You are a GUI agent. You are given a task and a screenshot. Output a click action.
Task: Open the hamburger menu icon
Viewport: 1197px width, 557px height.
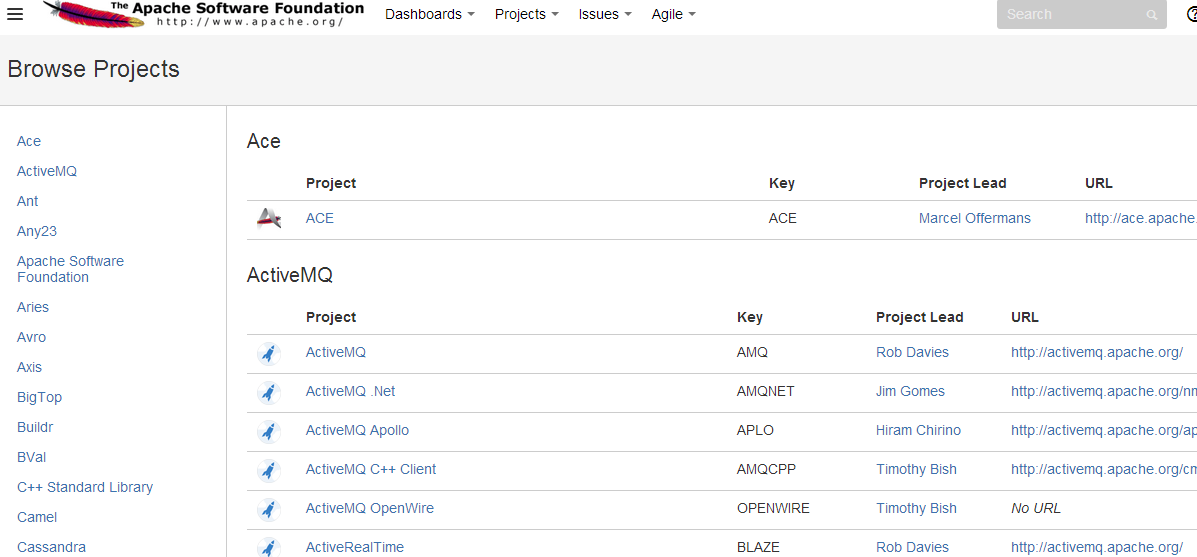pos(15,14)
